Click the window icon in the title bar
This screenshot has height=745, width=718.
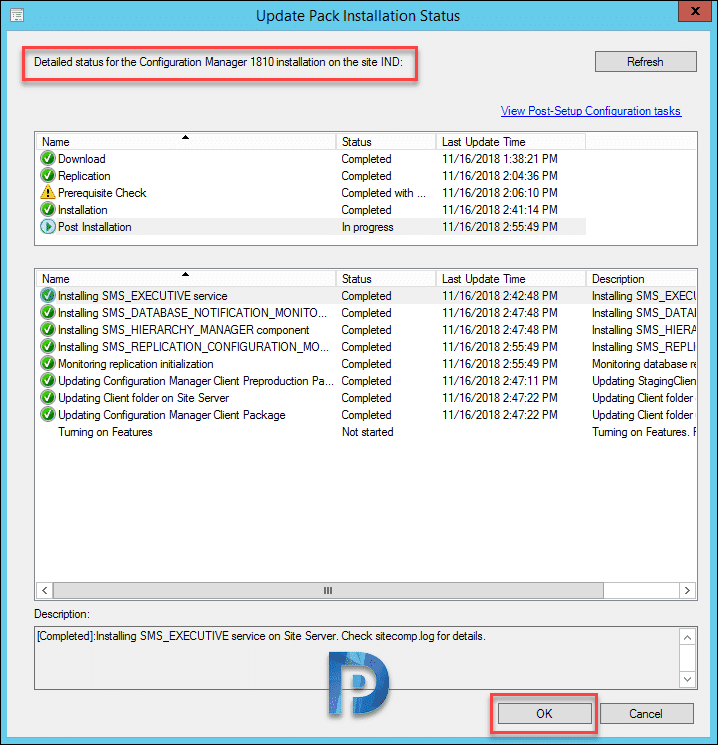tap(17, 15)
